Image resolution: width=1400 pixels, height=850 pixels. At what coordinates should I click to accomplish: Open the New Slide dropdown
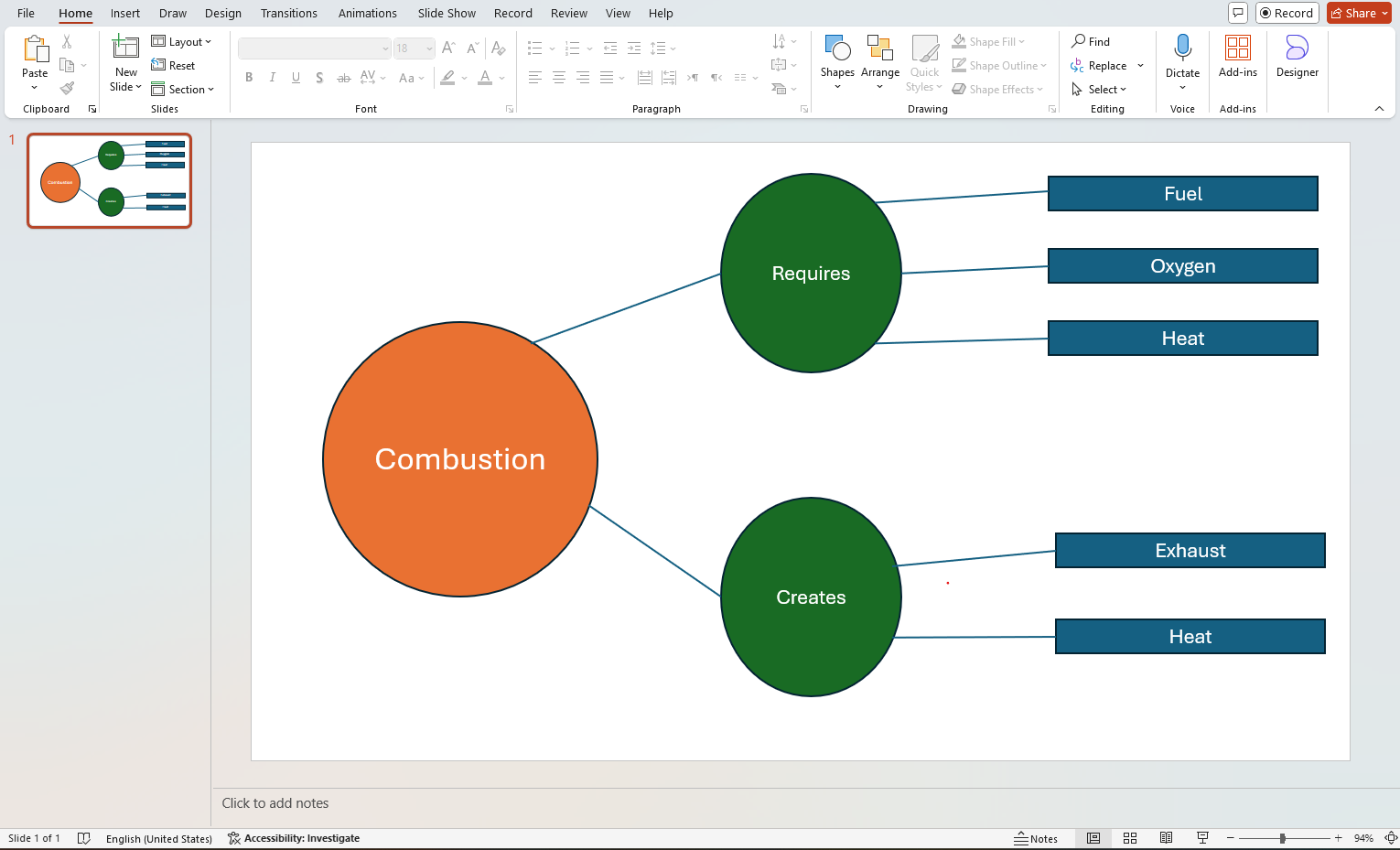[124, 87]
